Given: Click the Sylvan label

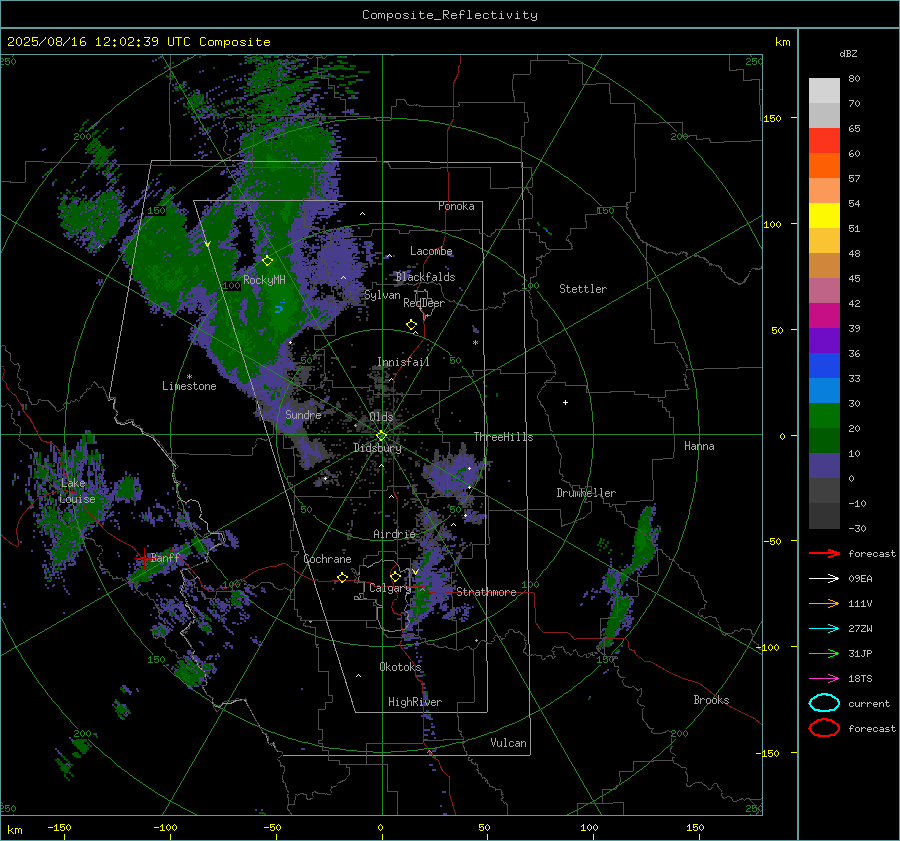Looking at the screenshot, I should coord(382,295).
